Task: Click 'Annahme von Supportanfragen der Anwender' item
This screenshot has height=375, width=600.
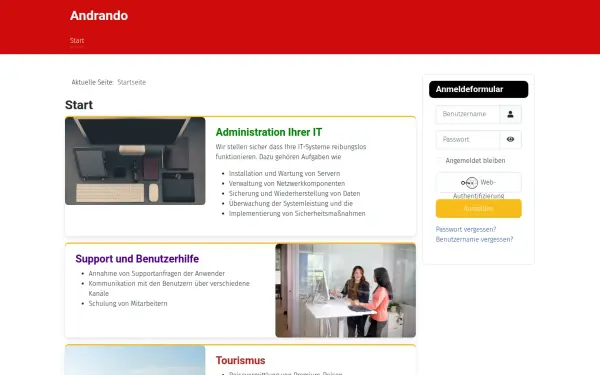Action: tap(157, 273)
